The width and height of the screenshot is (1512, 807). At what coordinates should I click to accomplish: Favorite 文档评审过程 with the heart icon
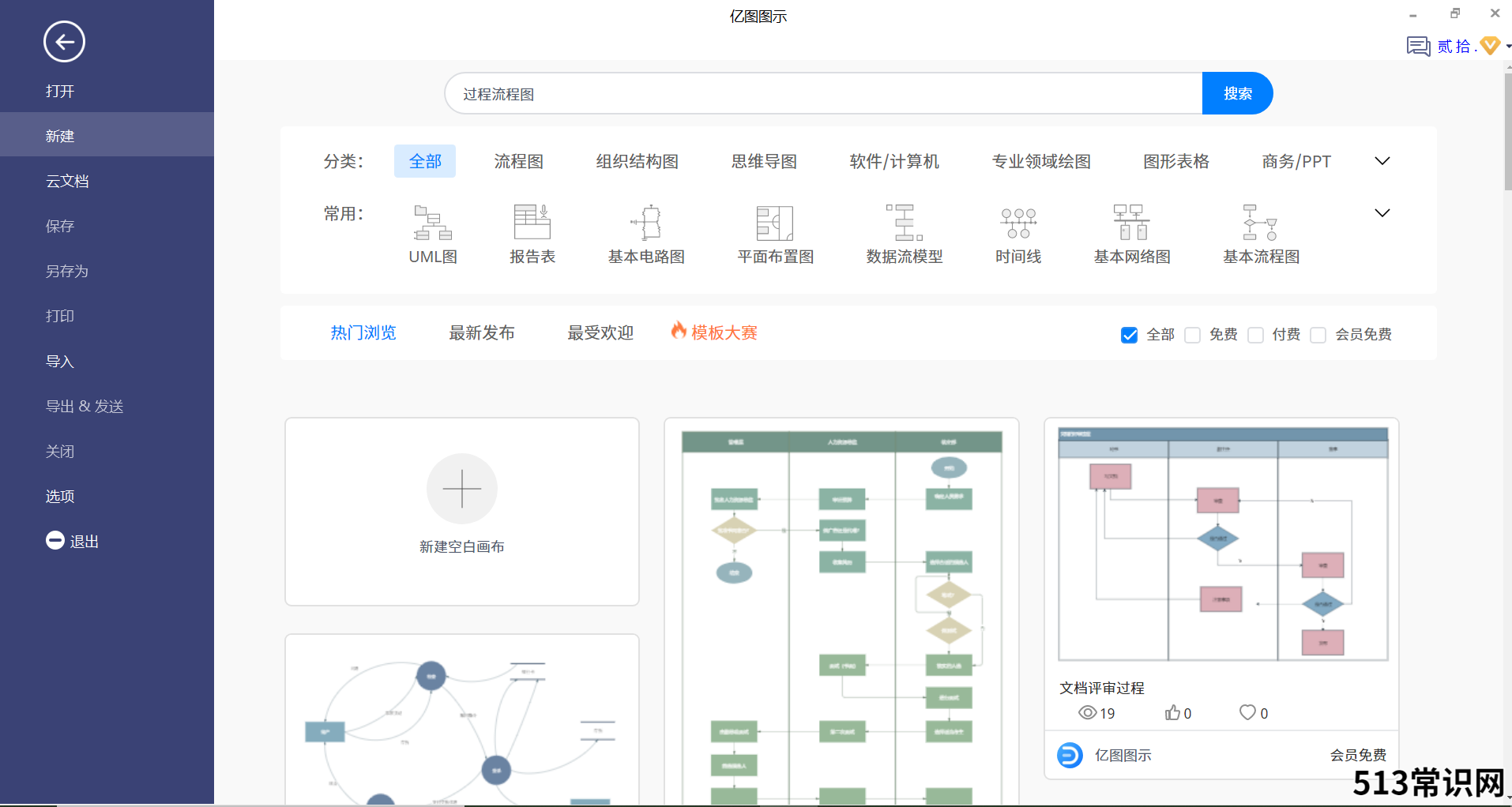point(1247,712)
